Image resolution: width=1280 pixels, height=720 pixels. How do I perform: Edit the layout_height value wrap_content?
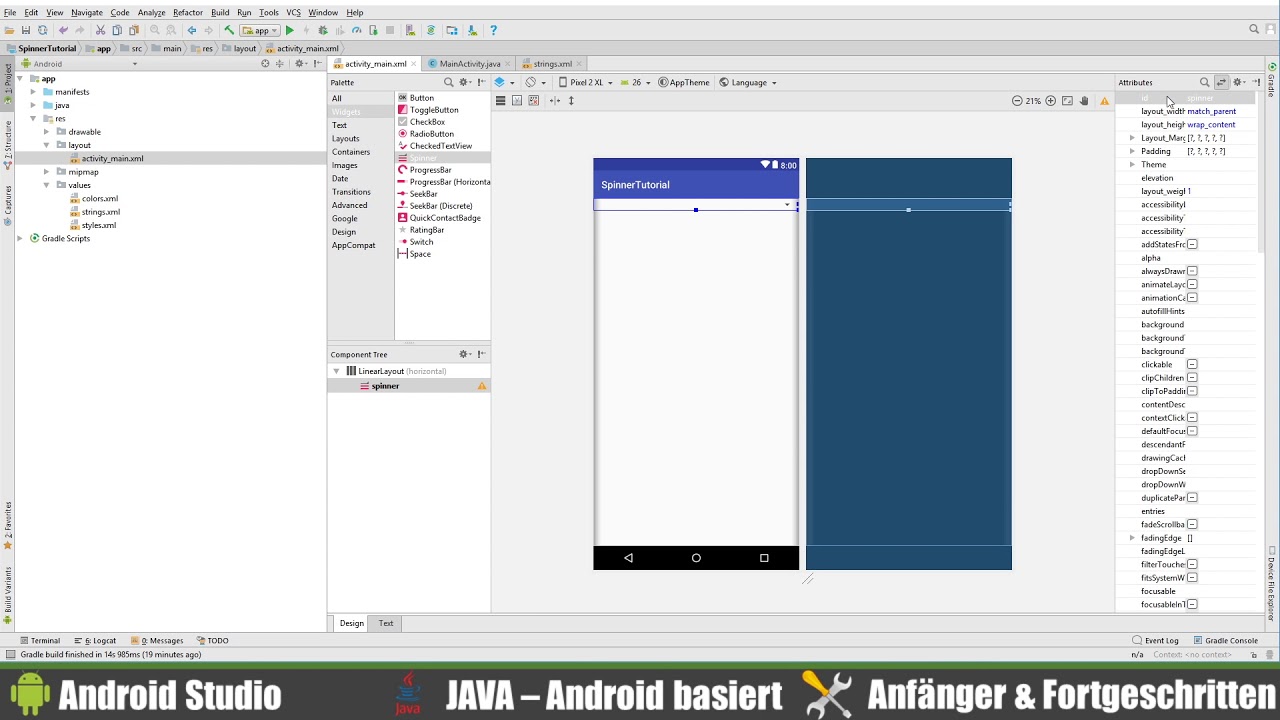coord(1211,125)
